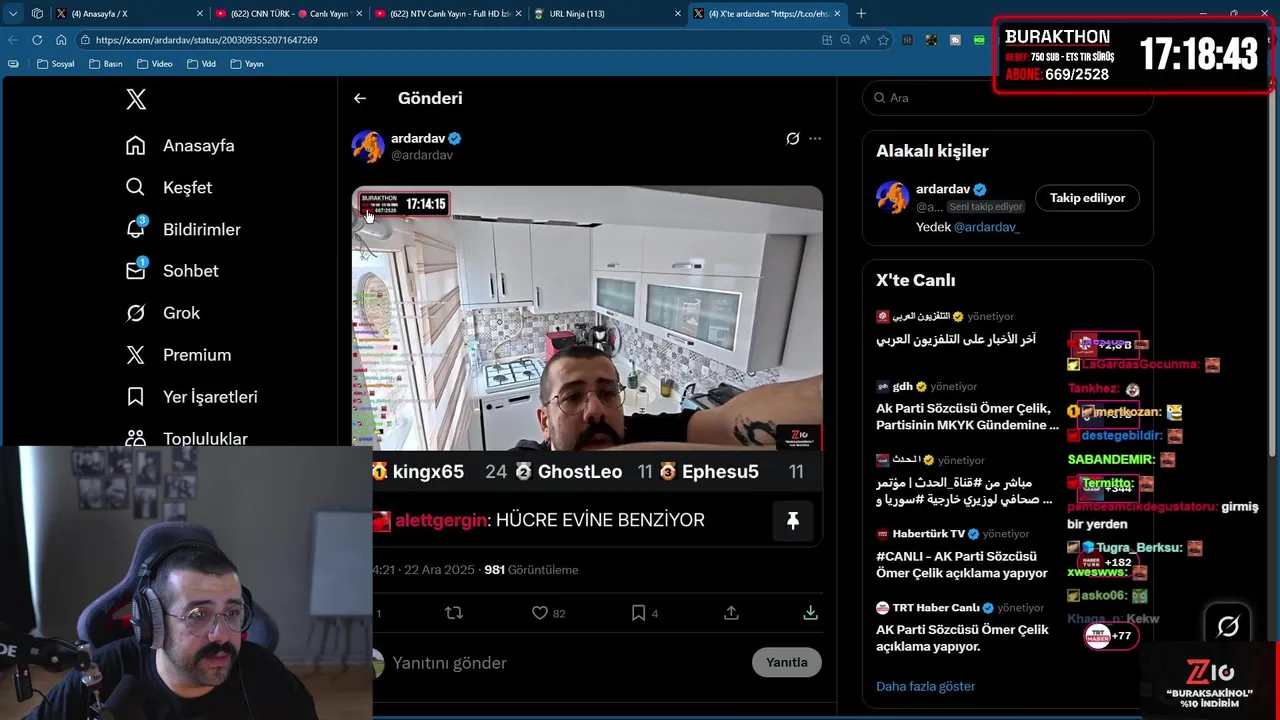Click the repost icon under the post
Image resolution: width=1280 pixels, height=720 pixels.
coord(454,613)
